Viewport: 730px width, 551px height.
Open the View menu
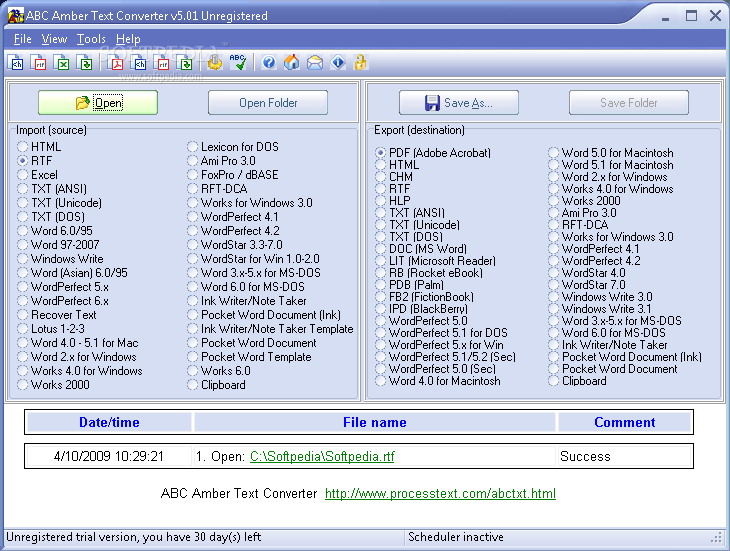coord(54,39)
